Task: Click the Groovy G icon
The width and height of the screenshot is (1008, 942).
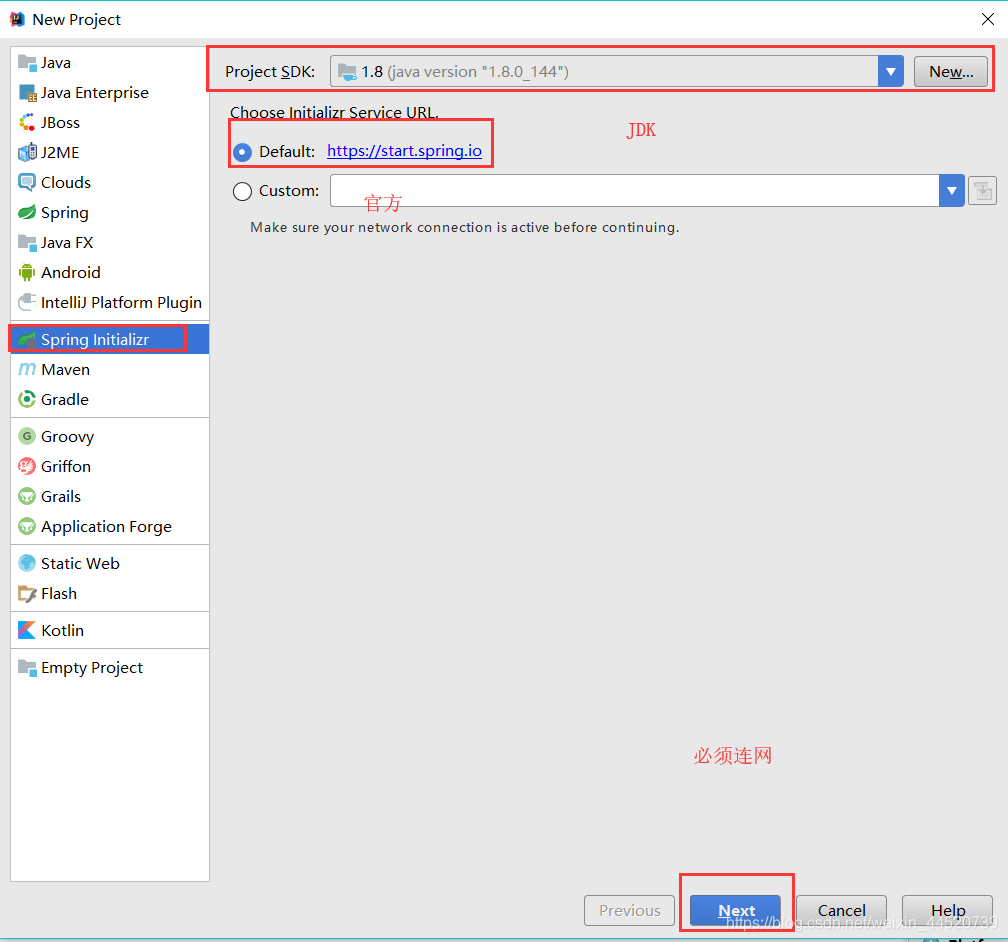Action: (27, 437)
